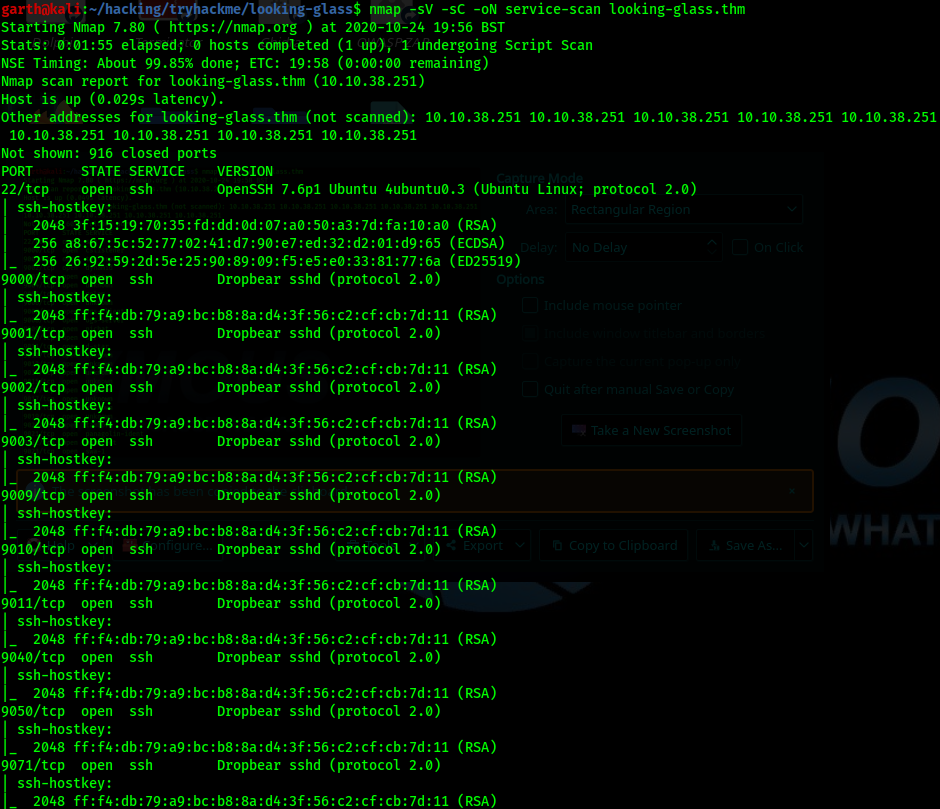Click the 9010/tcp Dropbear sshd row
The width and height of the screenshot is (940, 809).
221,549
